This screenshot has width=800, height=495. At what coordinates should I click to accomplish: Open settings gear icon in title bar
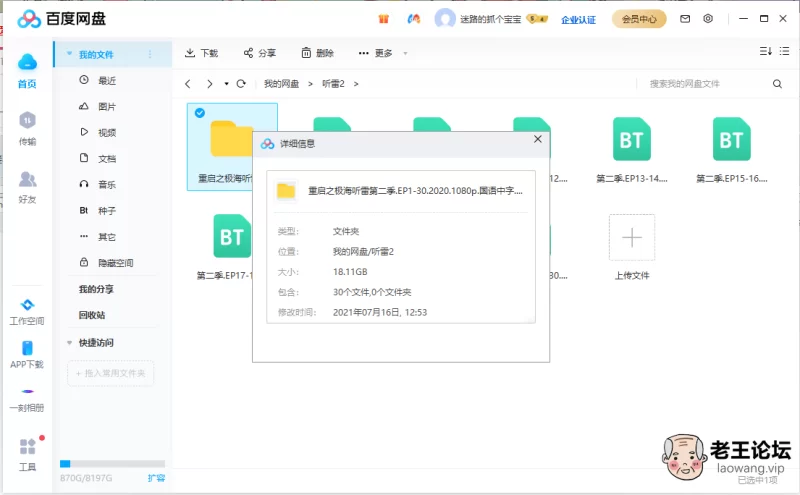click(x=708, y=18)
